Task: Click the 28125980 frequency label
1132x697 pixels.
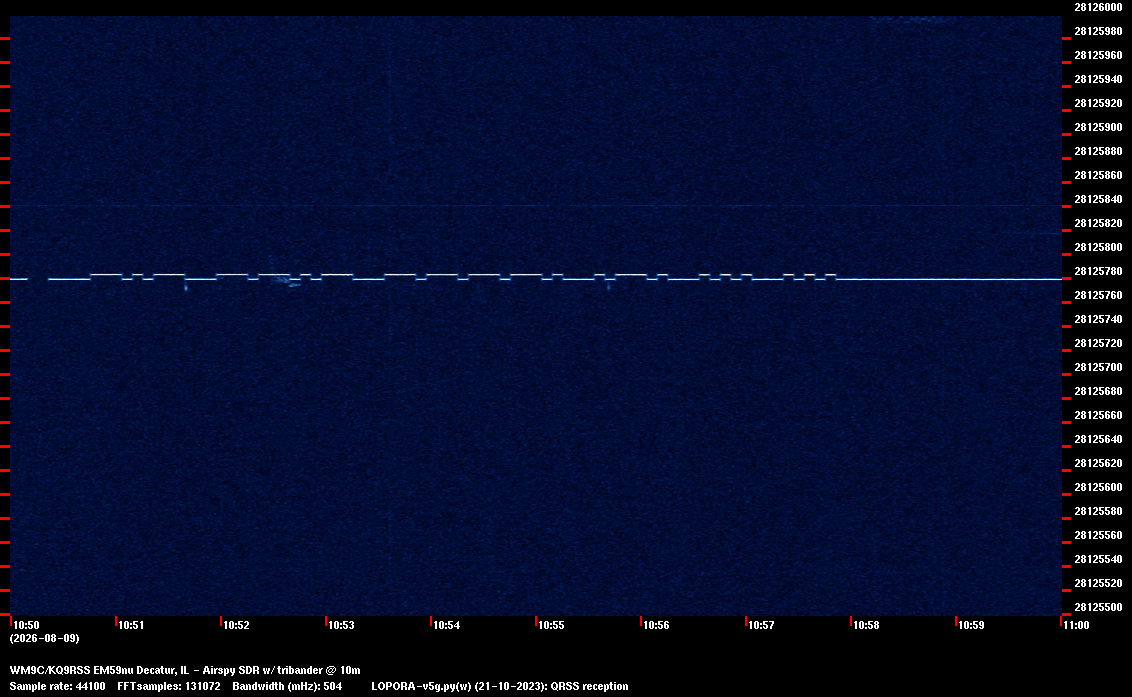Action: tap(1098, 31)
